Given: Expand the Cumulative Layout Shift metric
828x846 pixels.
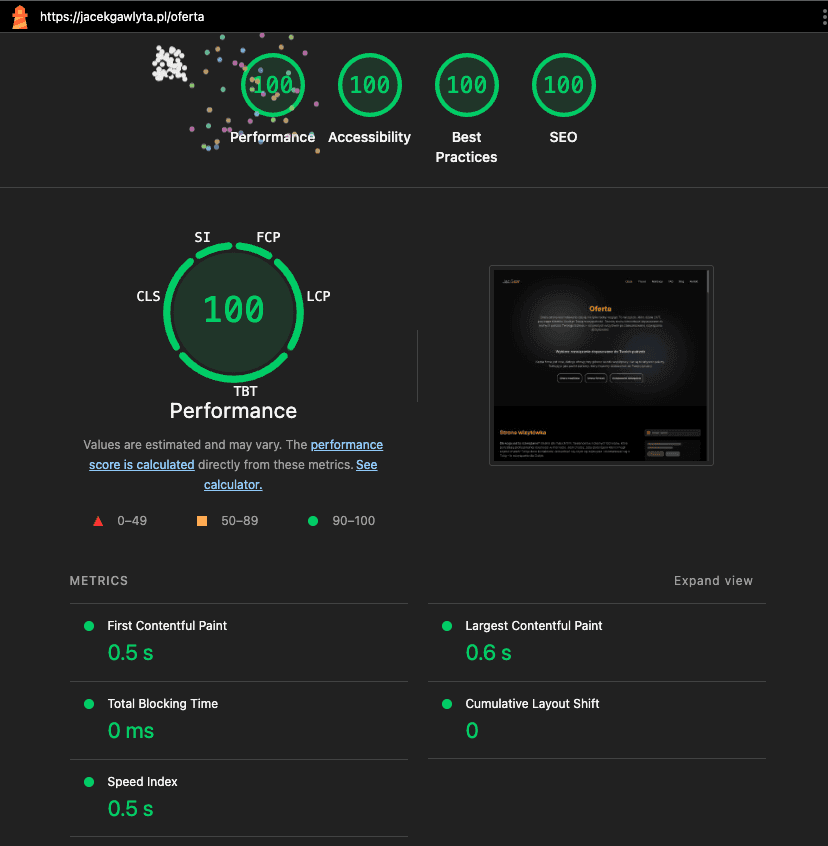Looking at the screenshot, I should 597,720.
